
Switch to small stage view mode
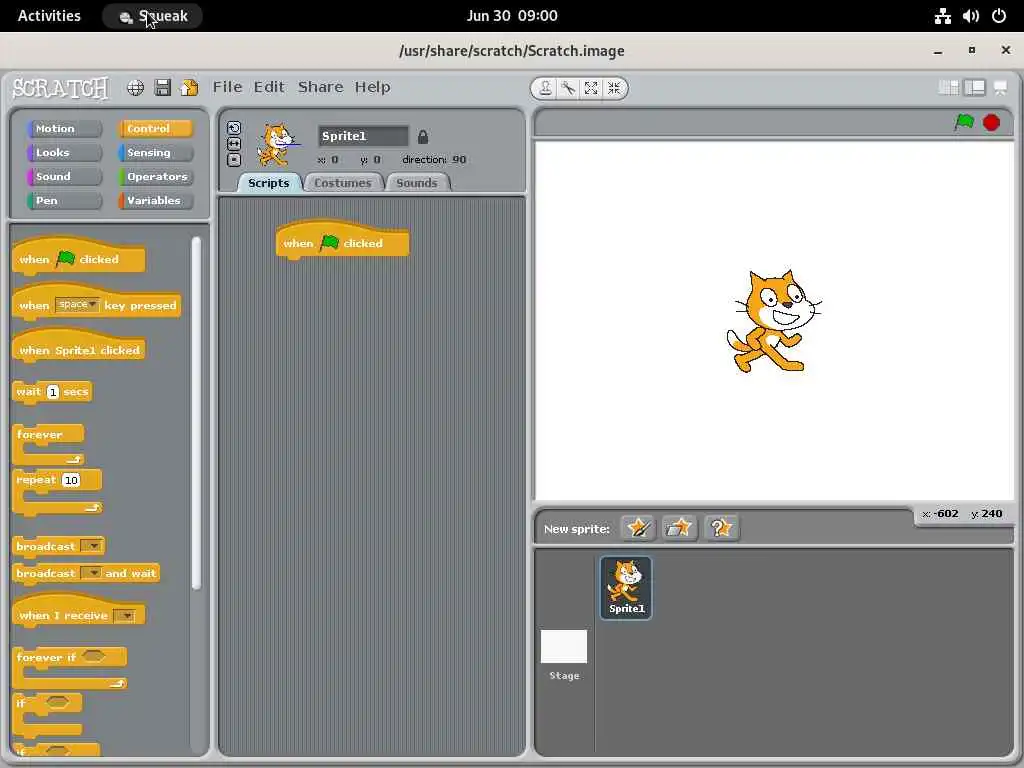coord(948,88)
